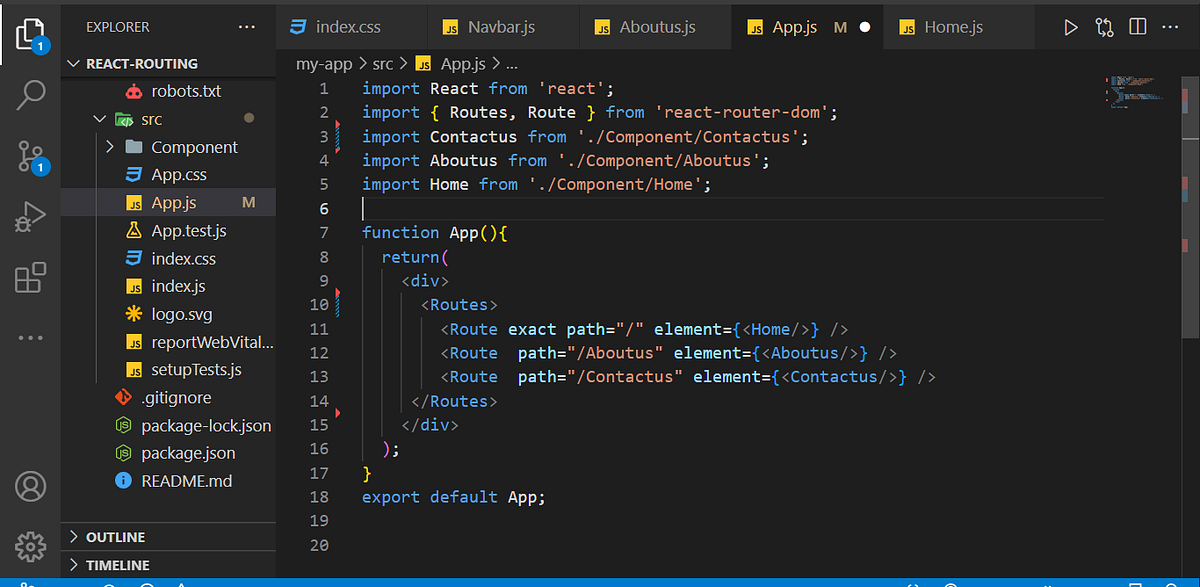Click src in the breadcrumb bar
This screenshot has width=1200, height=587.
[x=382, y=63]
